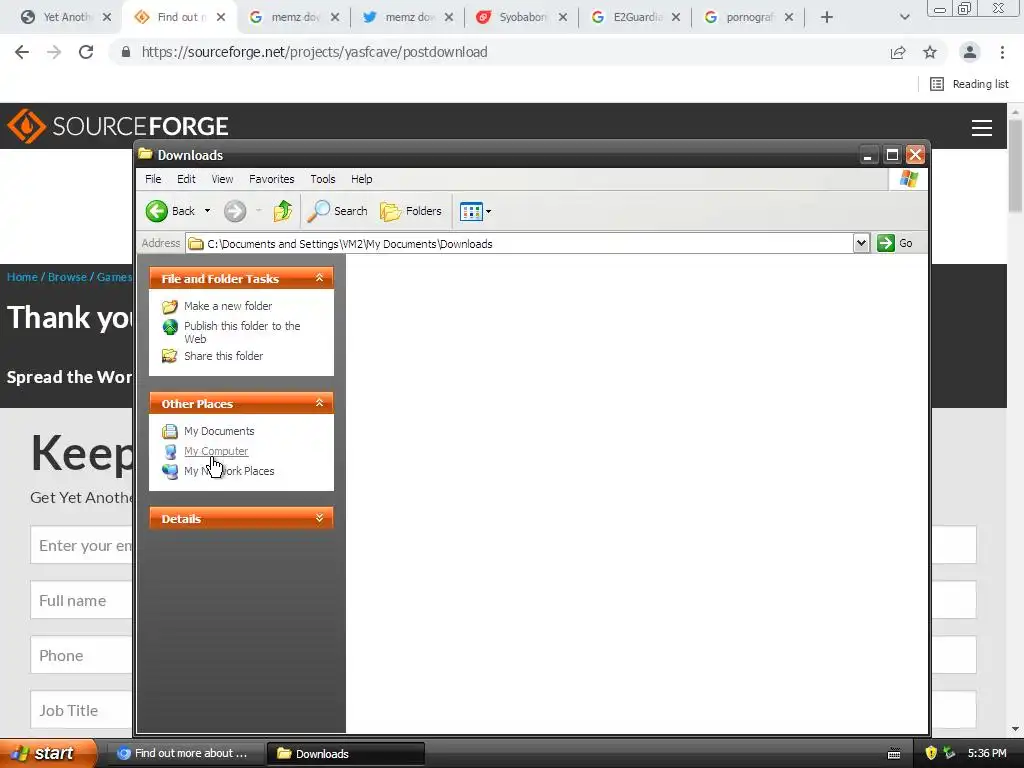
Task: Click the network tray icon
Action: click(x=949, y=753)
